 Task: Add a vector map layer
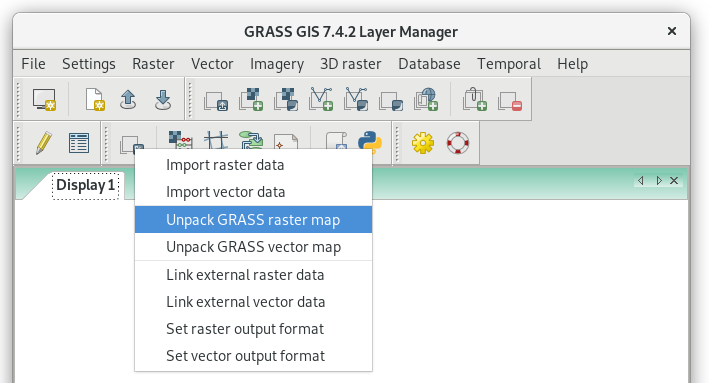321,99
